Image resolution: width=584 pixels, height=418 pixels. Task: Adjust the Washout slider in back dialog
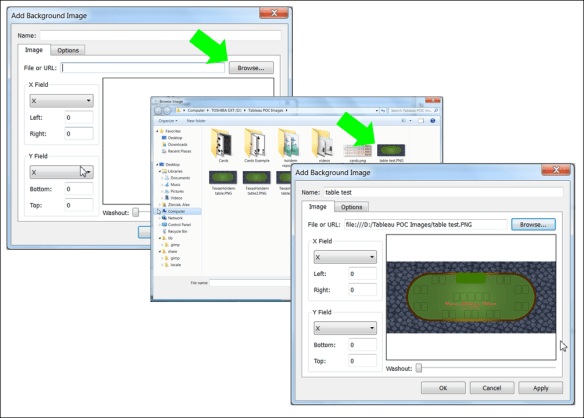pos(136,212)
